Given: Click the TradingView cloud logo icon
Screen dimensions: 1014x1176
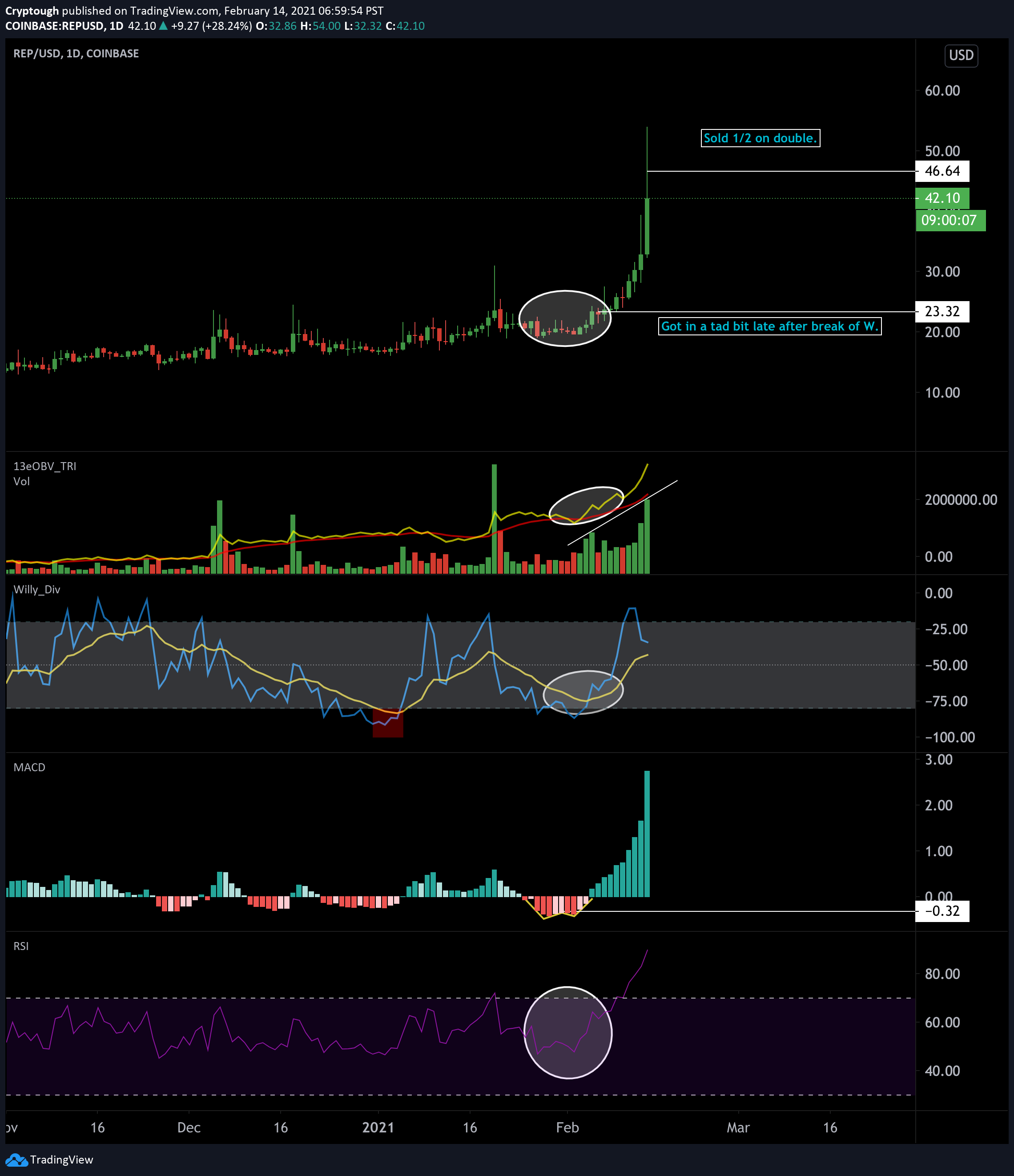Looking at the screenshot, I should click(16, 1160).
